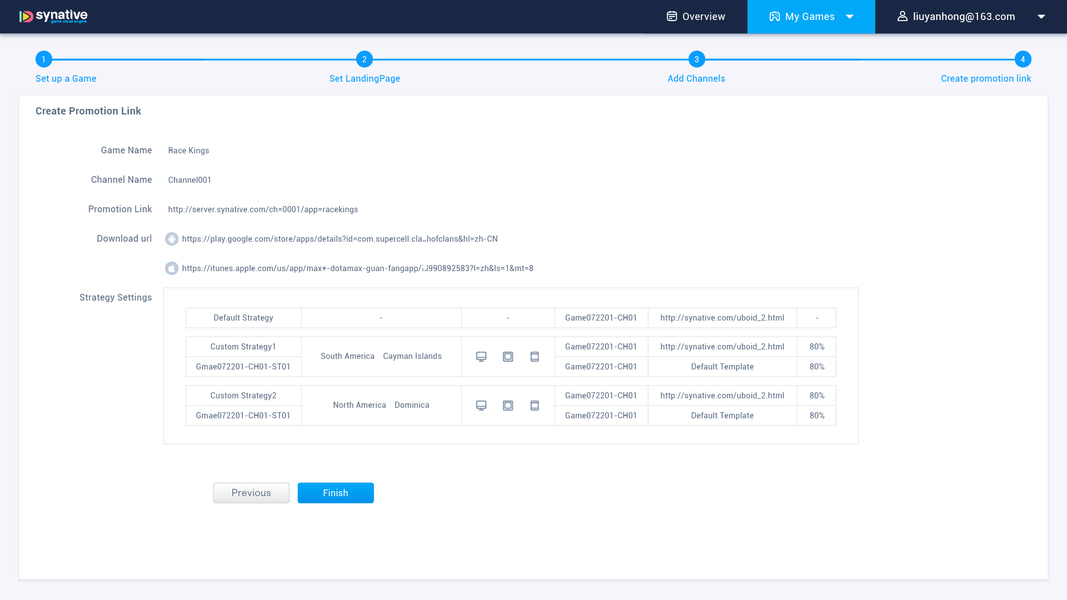Click Dominica region text
This screenshot has width=1067, height=600.
coord(412,405)
